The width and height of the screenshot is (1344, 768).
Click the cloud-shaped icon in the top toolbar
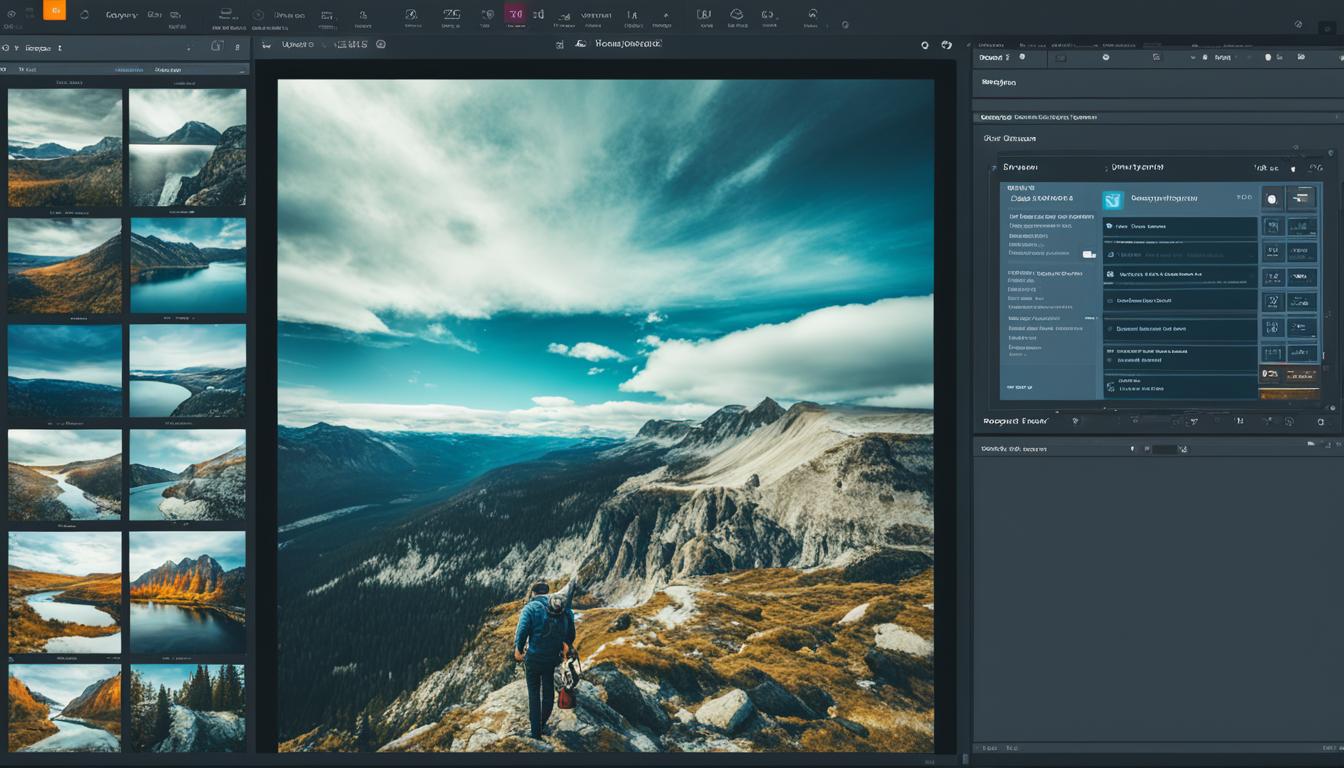(x=737, y=14)
